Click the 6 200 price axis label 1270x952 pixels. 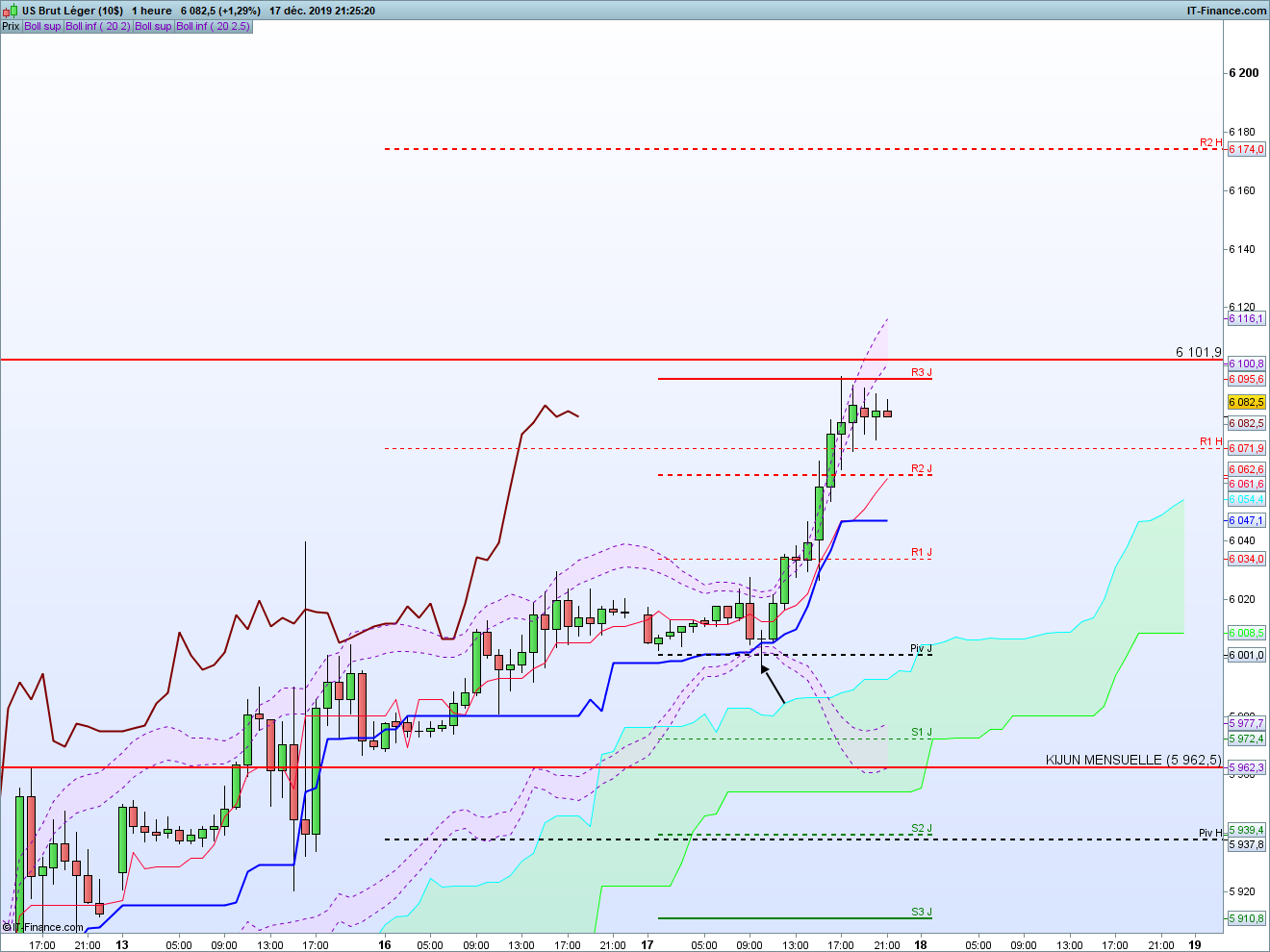click(1244, 73)
